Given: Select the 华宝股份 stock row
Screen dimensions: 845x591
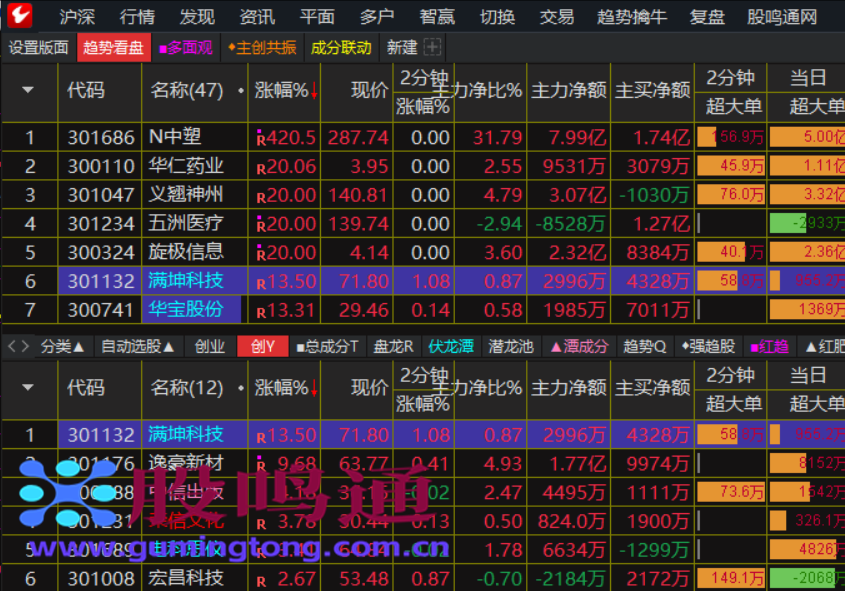Looking at the screenshot, I should pos(422,310).
